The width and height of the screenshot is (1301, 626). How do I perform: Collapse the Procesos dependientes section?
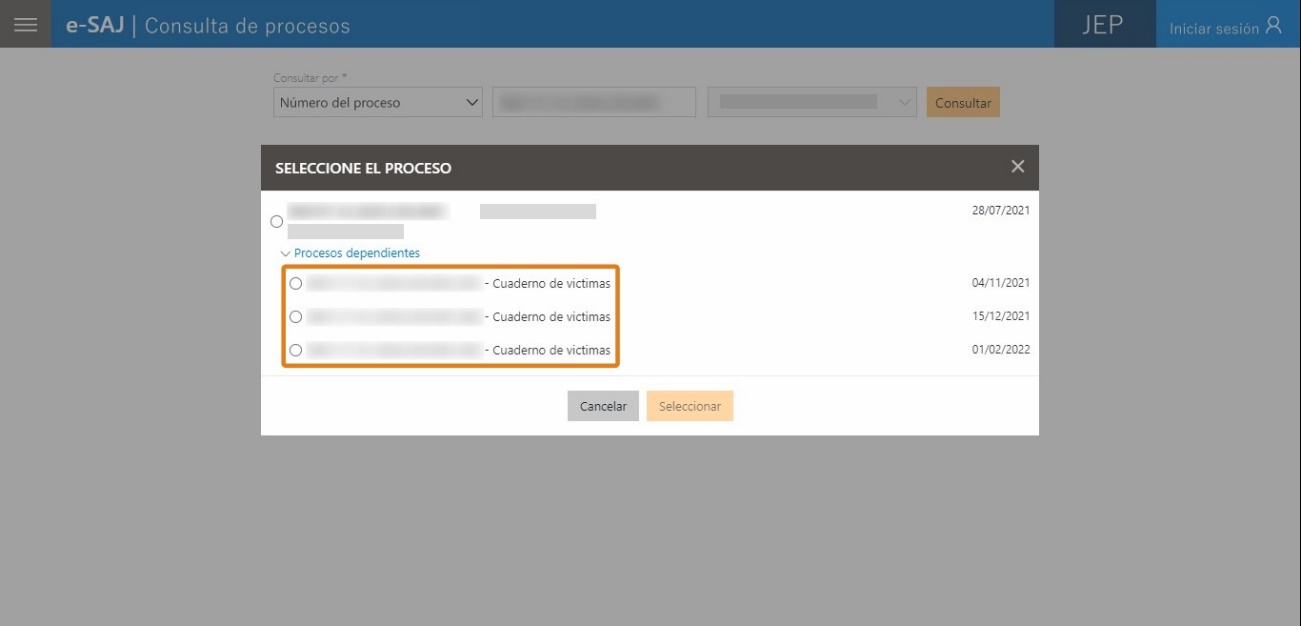[x=351, y=253]
